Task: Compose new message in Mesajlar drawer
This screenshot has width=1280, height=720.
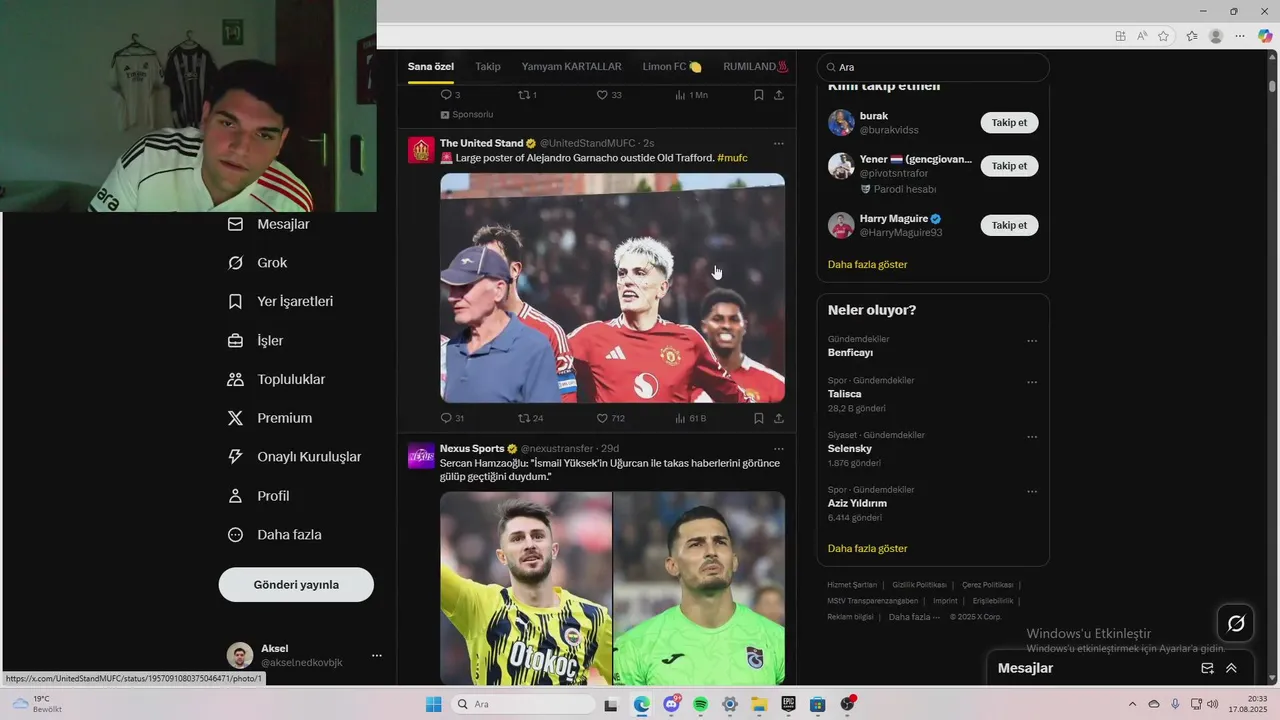Action: pos(1207,668)
